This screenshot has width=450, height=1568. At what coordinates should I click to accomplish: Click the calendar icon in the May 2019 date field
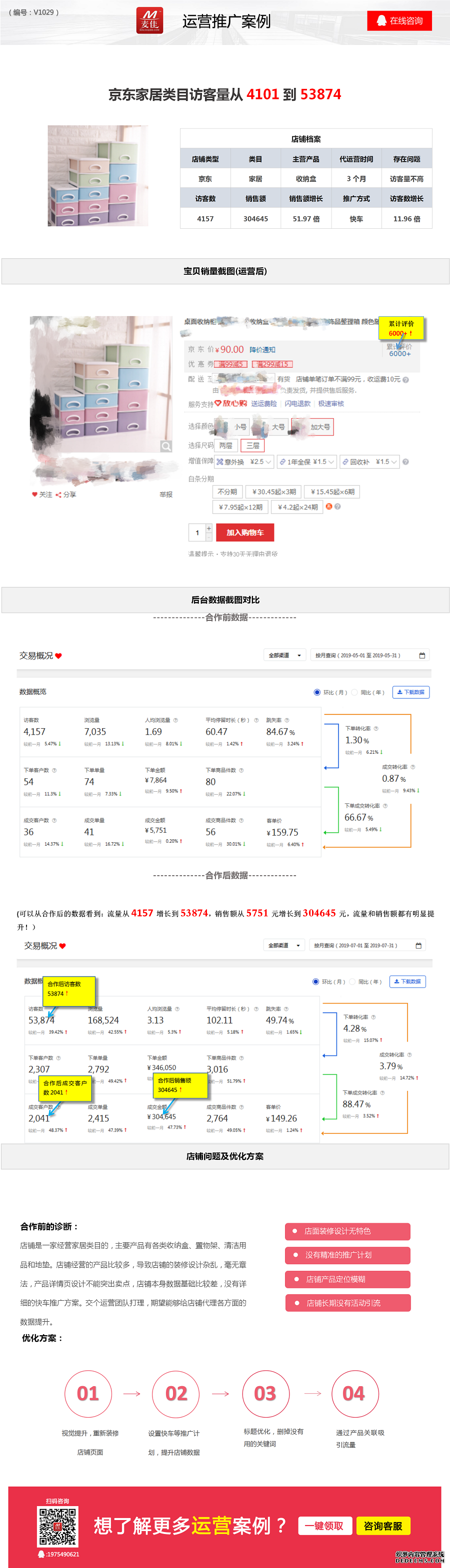tap(422, 655)
